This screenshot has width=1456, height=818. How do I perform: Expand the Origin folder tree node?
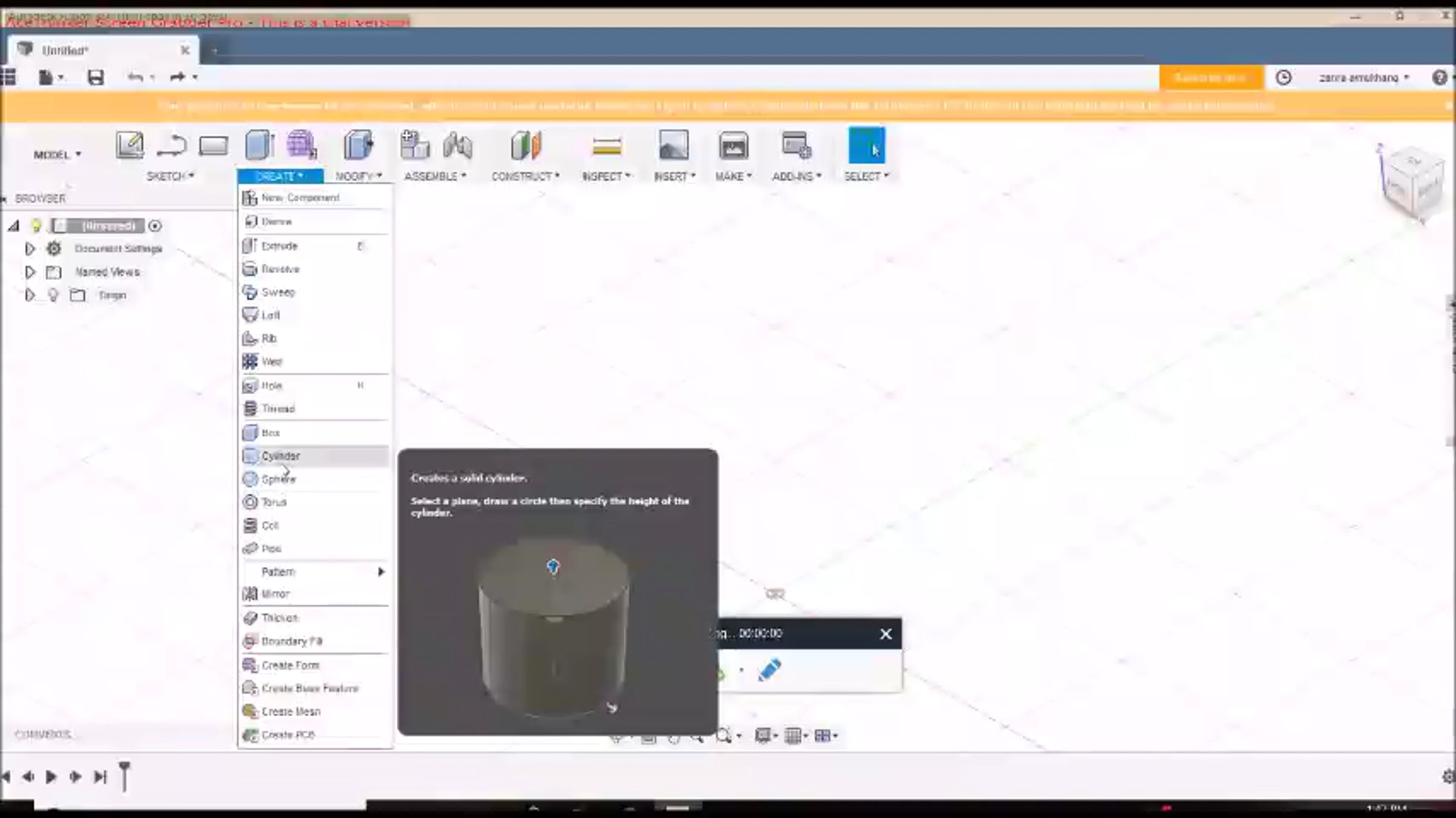(x=29, y=295)
